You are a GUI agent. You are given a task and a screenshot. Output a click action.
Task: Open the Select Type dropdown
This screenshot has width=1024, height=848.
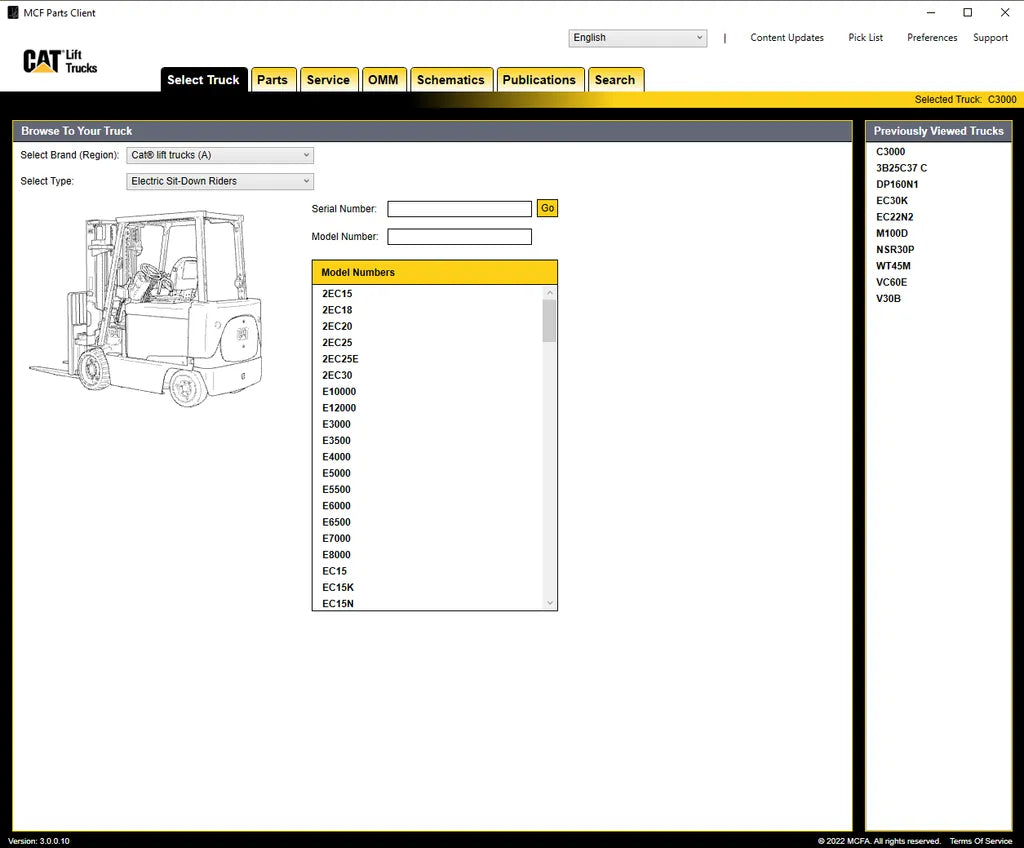[219, 181]
